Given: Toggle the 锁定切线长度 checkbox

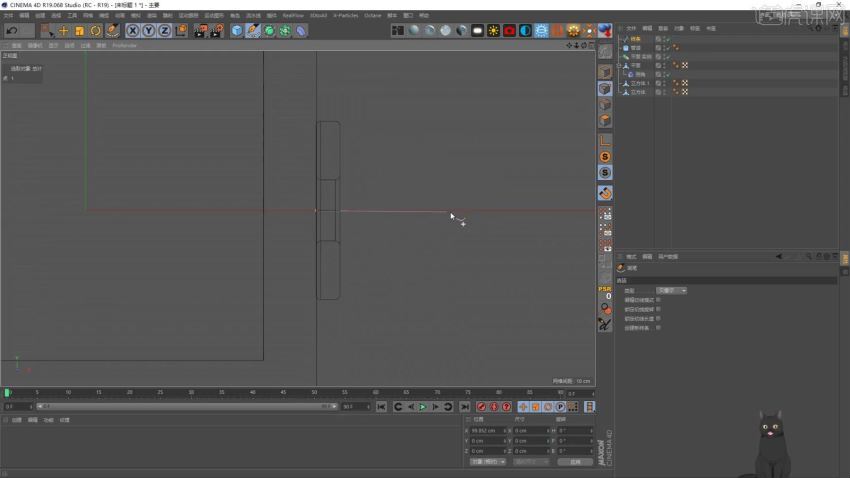Looking at the screenshot, I should [658, 318].
